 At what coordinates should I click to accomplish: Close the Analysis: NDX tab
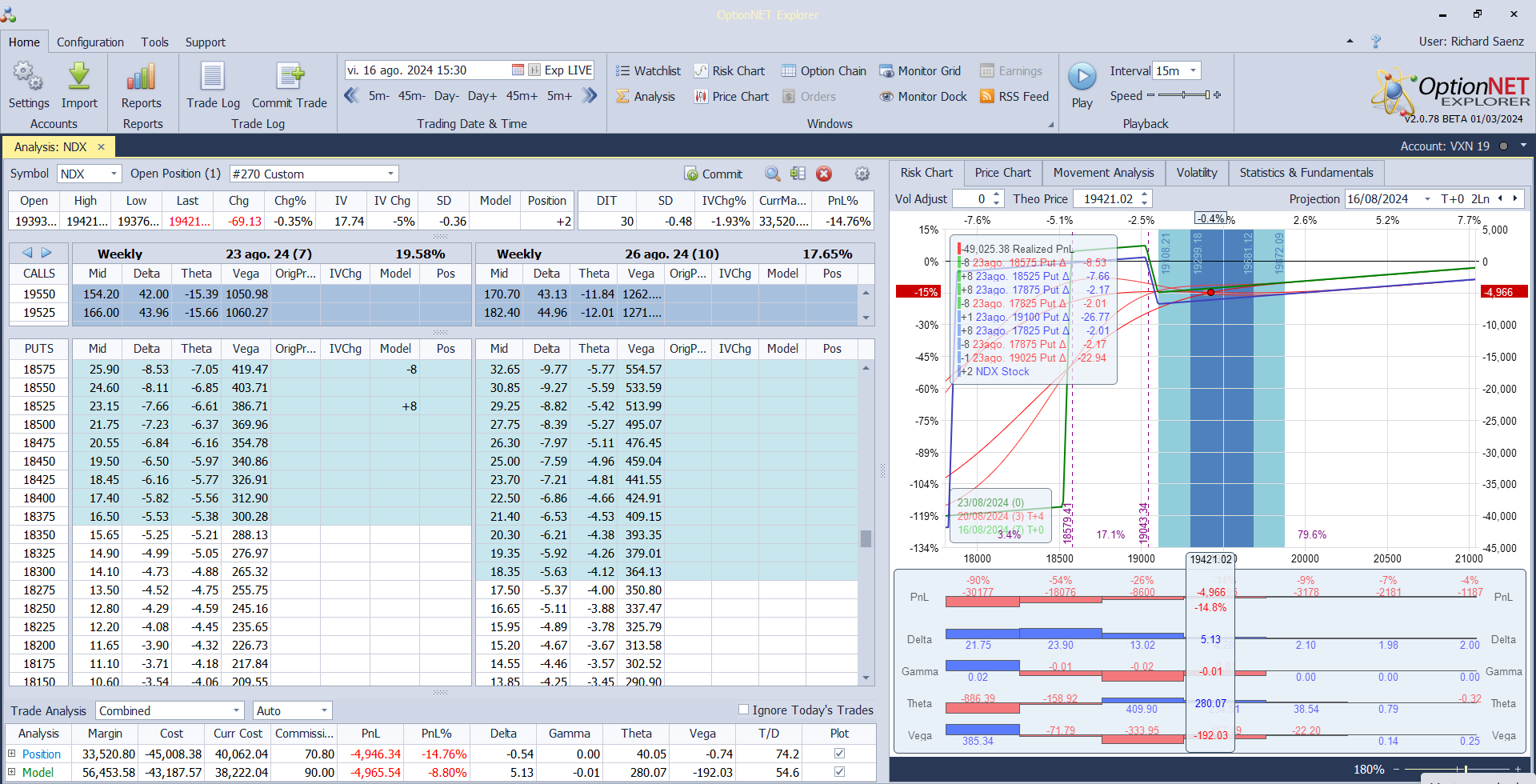tap(102, 146)
